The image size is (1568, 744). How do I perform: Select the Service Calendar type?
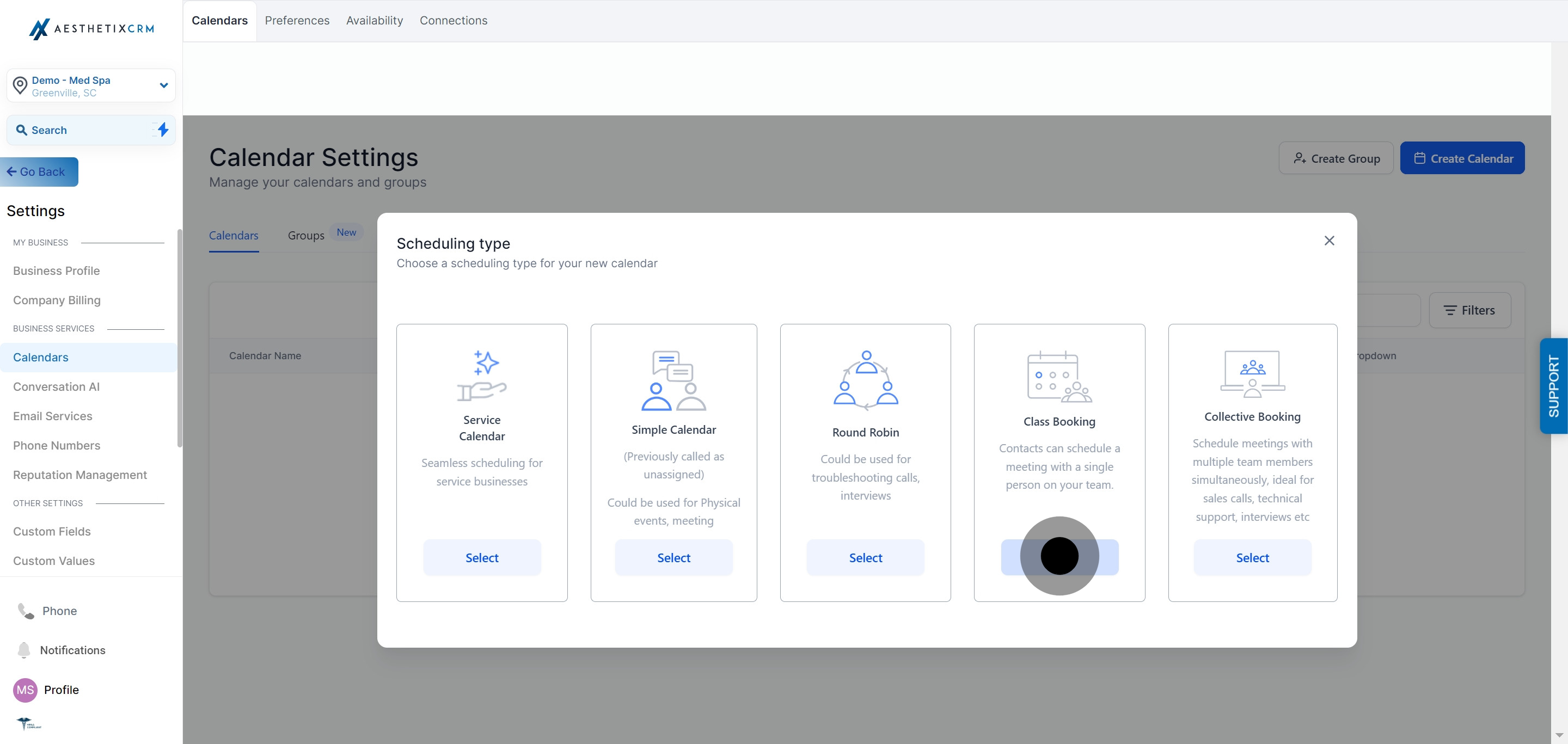[x=481, y=557]
